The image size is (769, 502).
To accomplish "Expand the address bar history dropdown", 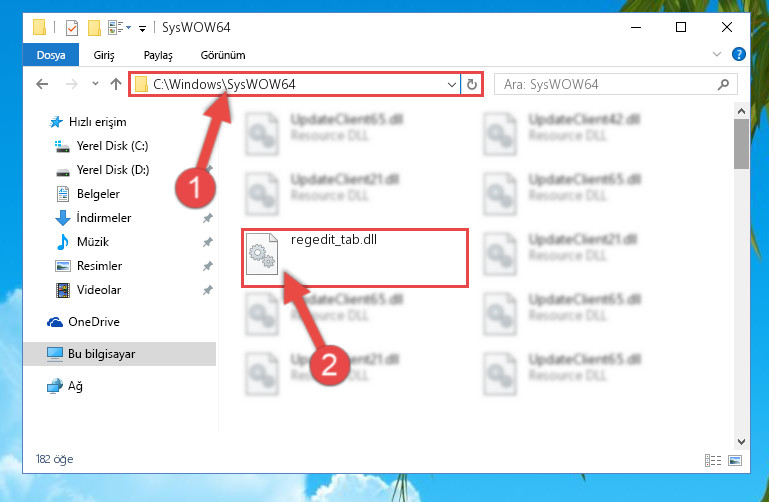I will (452, 85).
